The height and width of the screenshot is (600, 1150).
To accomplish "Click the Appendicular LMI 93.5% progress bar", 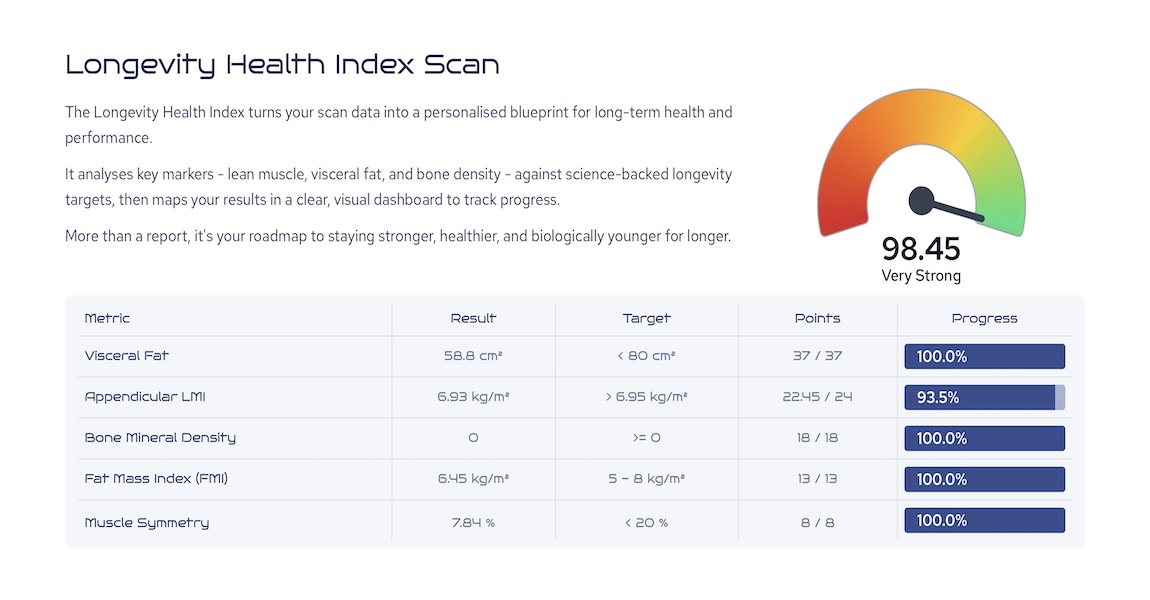I will click(x=984, y=398).
